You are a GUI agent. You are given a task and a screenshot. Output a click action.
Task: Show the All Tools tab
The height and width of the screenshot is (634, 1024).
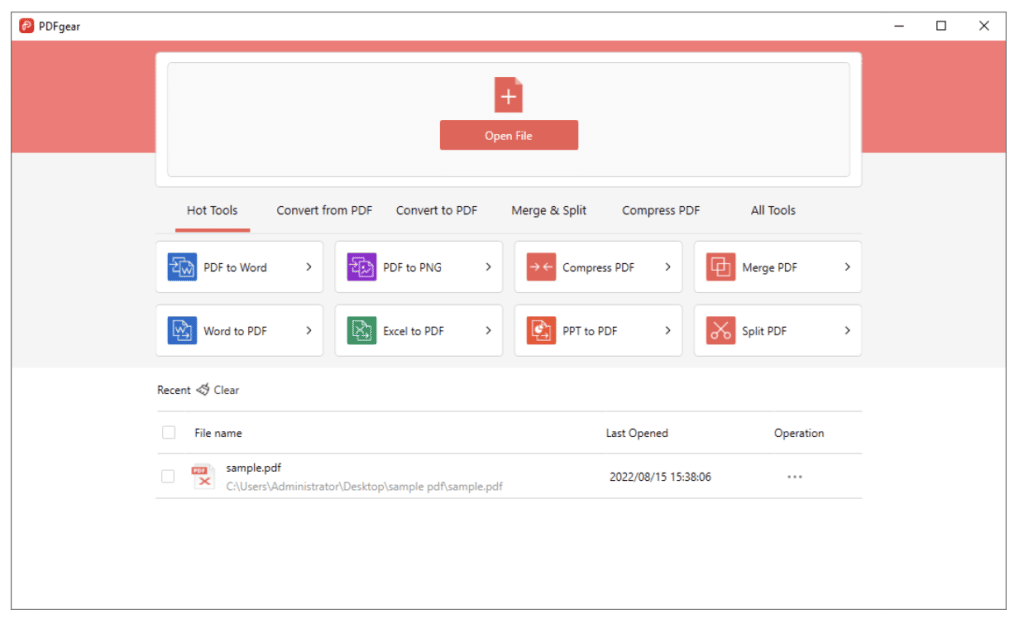pyautogui.click(x=773, y=210)
